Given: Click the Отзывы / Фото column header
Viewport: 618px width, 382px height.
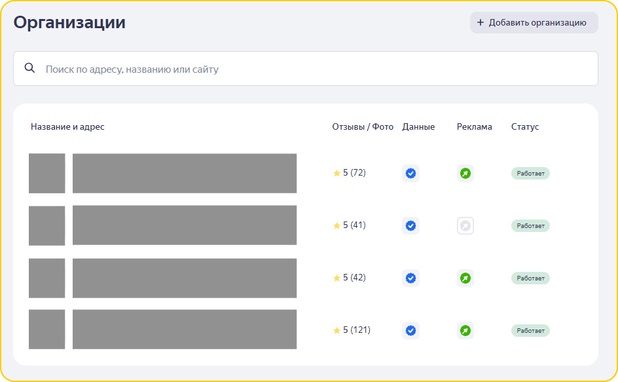Looking at the screenshot, I should pos(363,127).
